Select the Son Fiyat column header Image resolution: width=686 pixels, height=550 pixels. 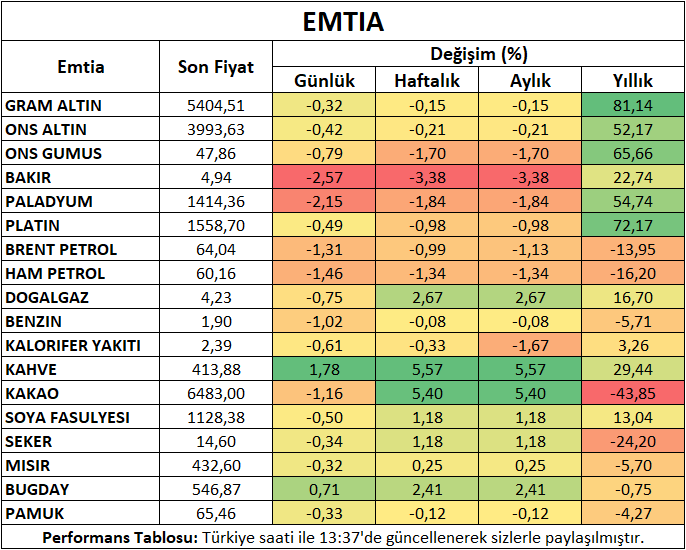point(215,68)
